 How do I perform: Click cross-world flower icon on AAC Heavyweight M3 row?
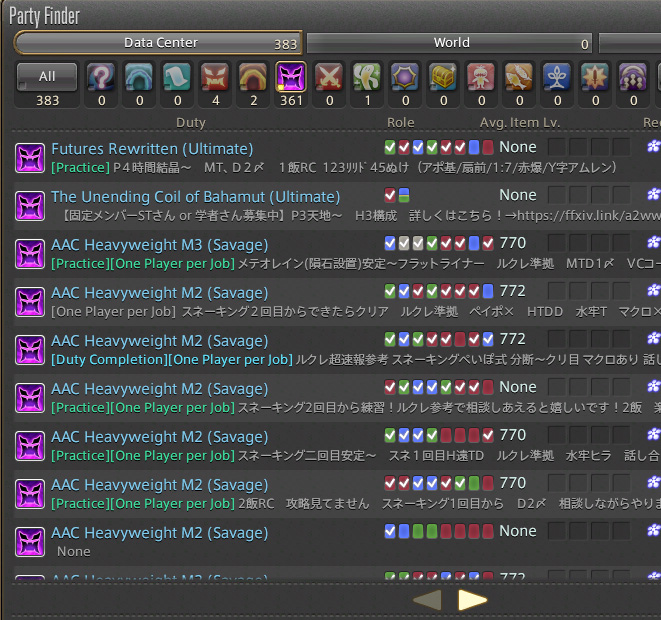[x=653, y=242]
